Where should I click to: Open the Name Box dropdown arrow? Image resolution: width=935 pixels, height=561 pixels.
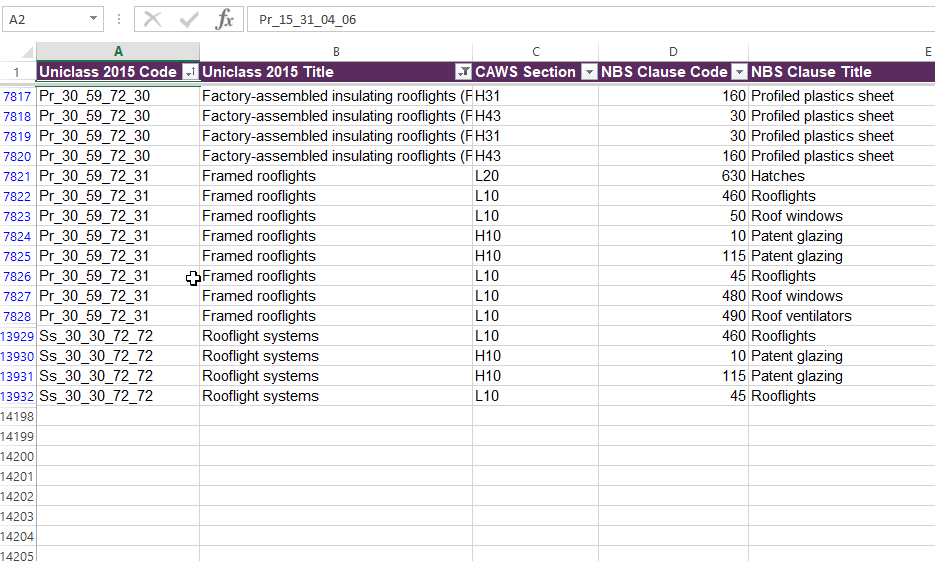tap(94, 18)
